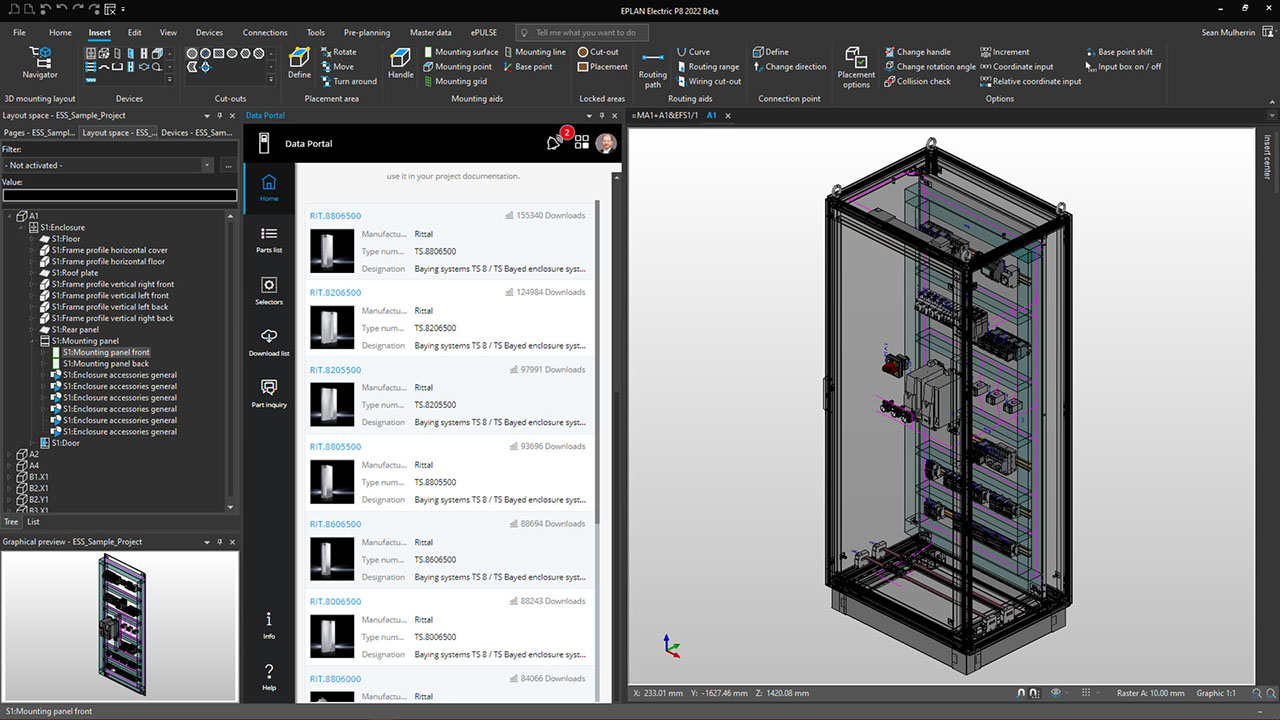The image size is (1280, 720).
Task: Open the Pre-planning ribbon tab
Action: (x=367, y=32)
